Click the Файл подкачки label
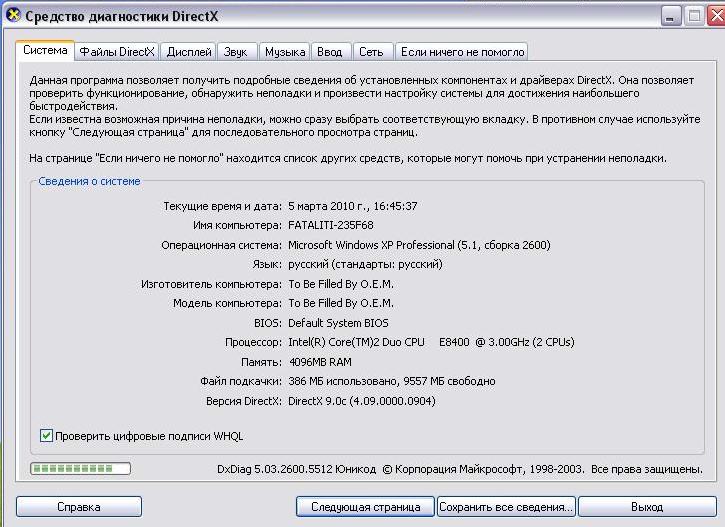Image resolution: width=725 pixels, height=527 pixels. pyautogui.click(x=240, y=381)
